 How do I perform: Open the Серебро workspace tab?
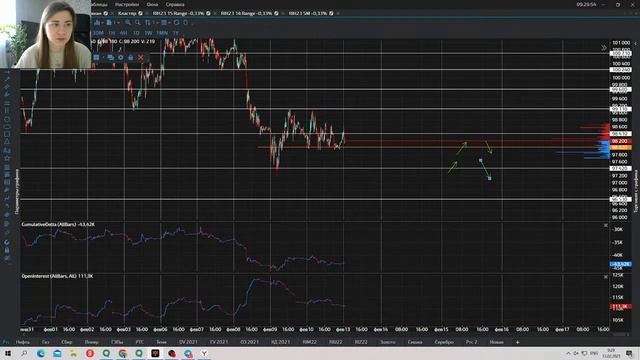tap(444, 342)
